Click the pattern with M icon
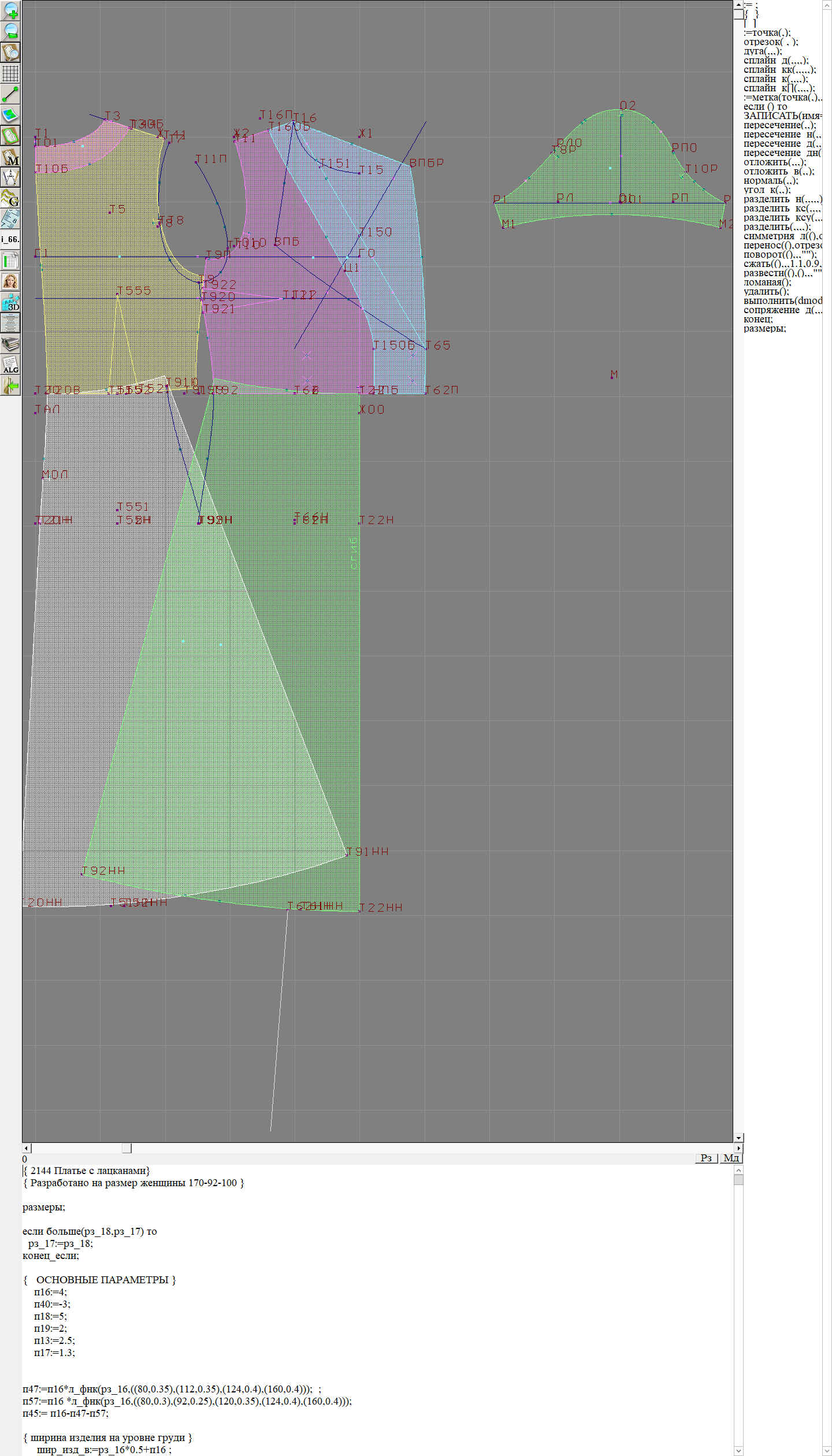 pyautogui.click(x=10, y=157)
